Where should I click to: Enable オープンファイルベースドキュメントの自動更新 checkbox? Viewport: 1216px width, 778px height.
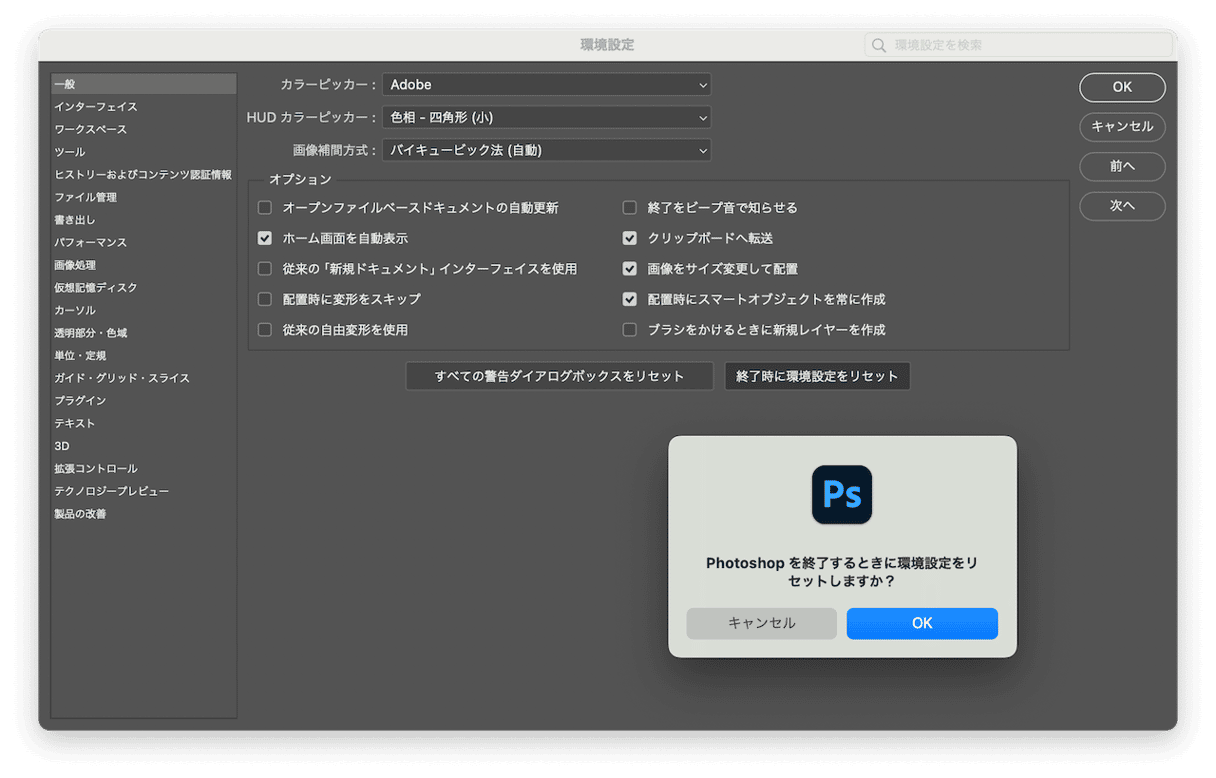[265, 208]
